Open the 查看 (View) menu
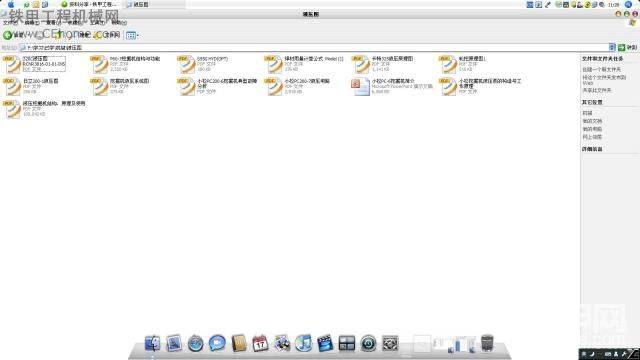 (53, 23)
